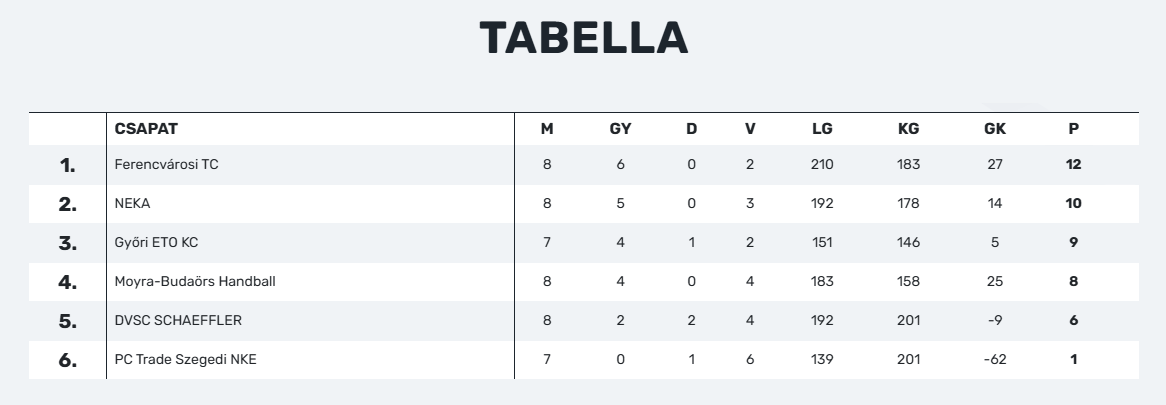Click the KG goals conceded header
This screenshot has height=405, width=1166.
(908, 129)
